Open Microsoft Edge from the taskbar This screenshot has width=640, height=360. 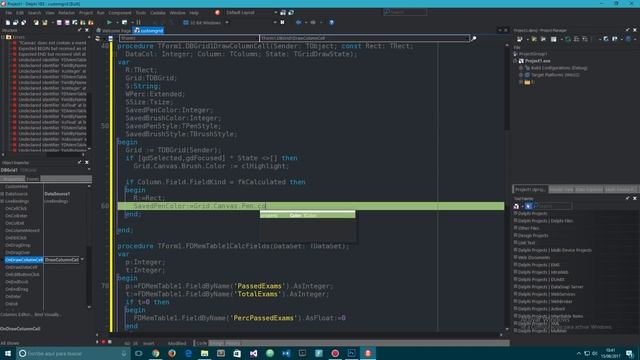[188, 353]
